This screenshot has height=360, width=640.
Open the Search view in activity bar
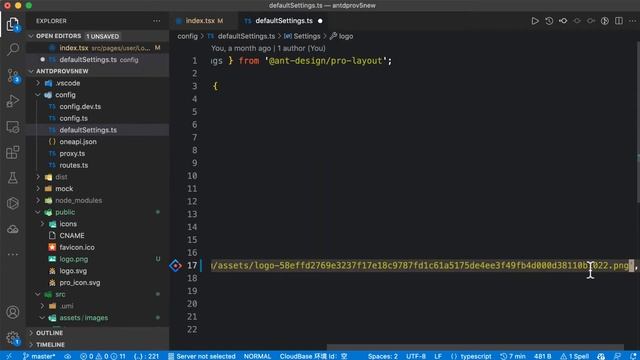click(x=13, y=49)
